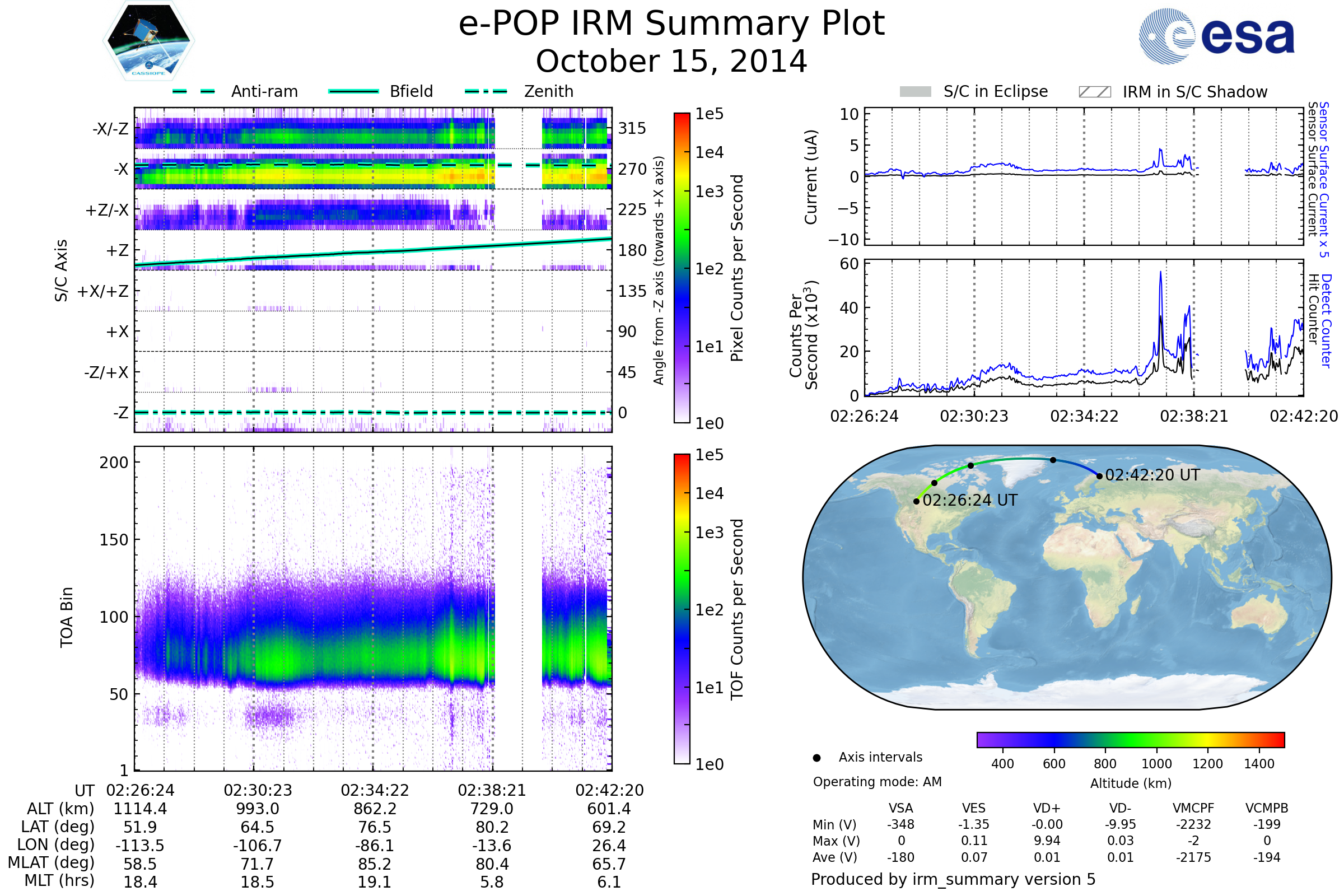The image size is (1344, 896).
Task: Click the 02:26:24 UT map start label
Action: coord(970,501)
